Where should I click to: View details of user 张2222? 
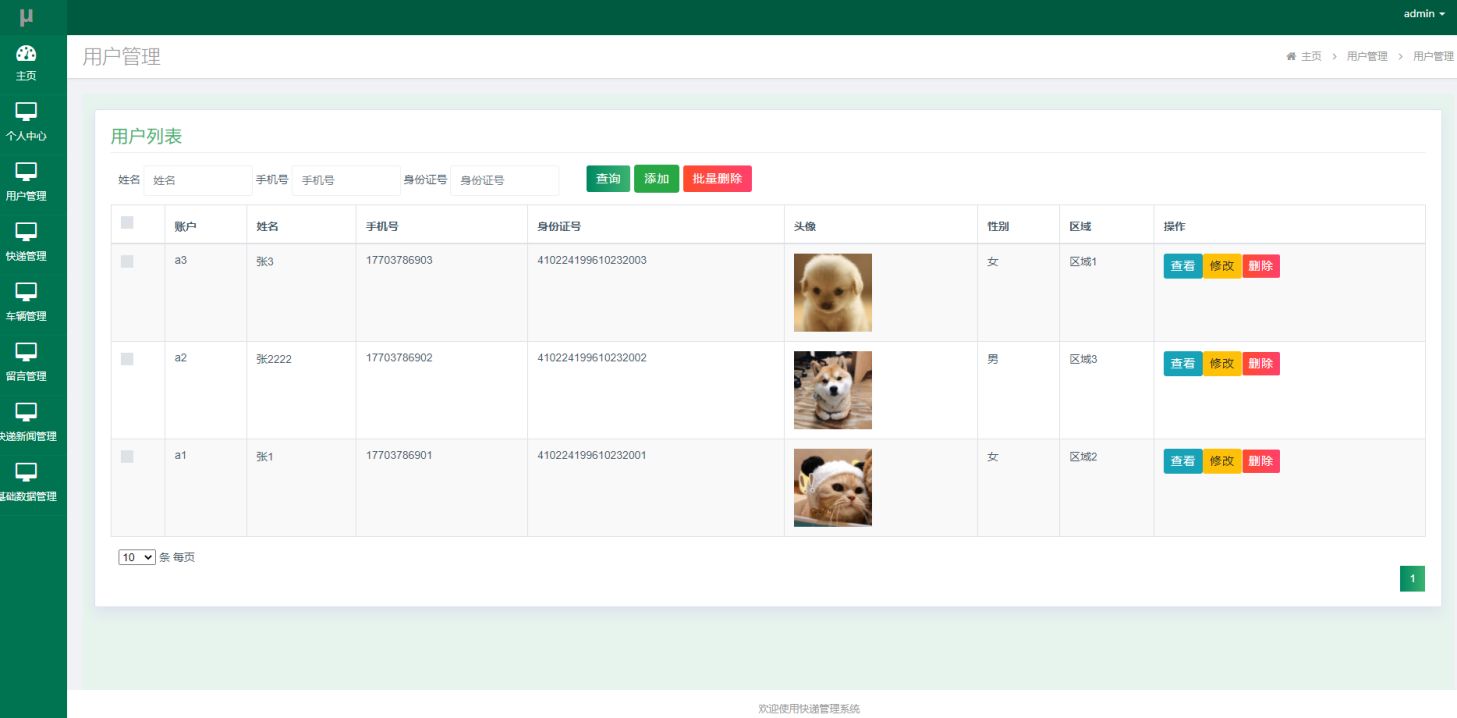coord(1183,364)
